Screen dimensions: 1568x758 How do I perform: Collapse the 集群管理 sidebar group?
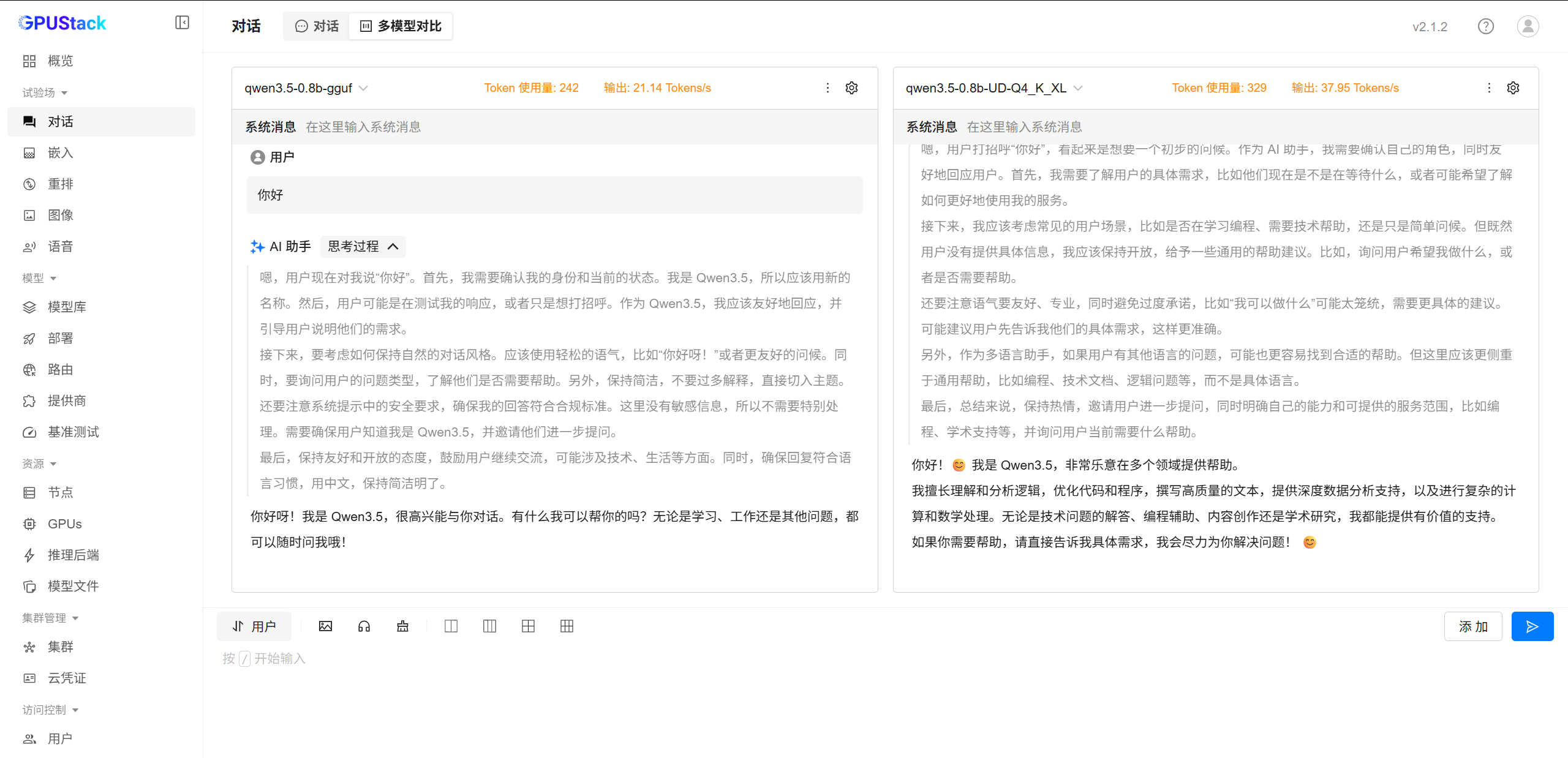[50, 618]
